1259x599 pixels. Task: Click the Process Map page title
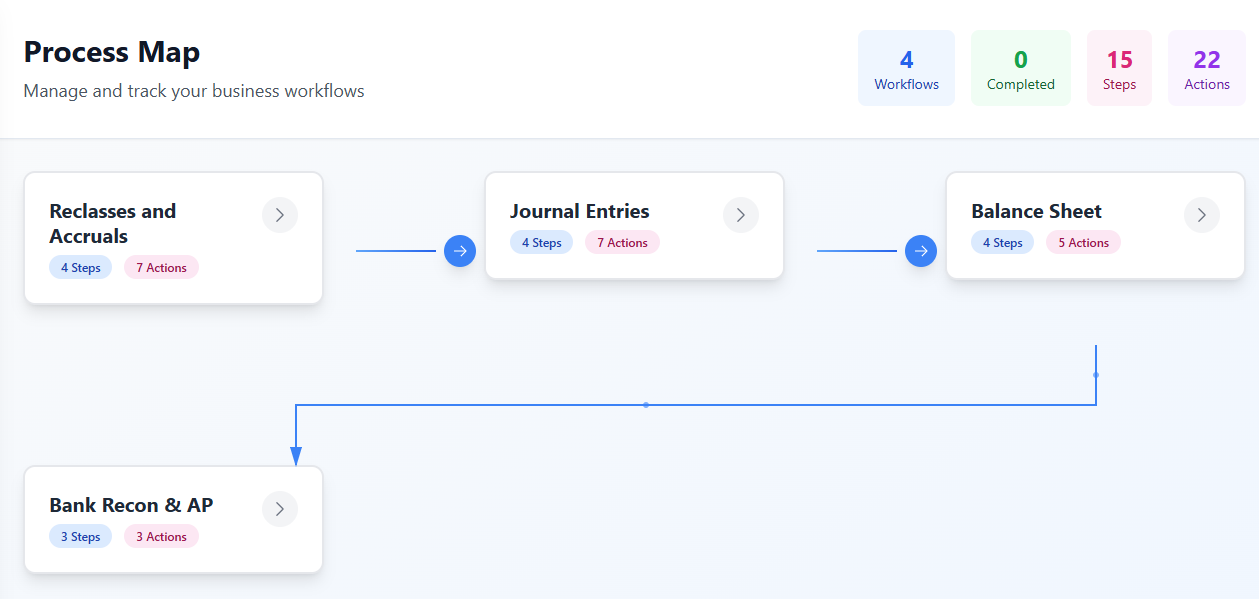(112, 52)
